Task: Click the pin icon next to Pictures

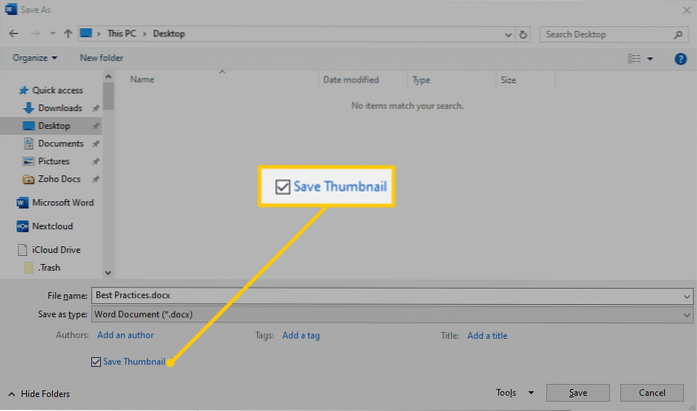Action: pos(95,162)
